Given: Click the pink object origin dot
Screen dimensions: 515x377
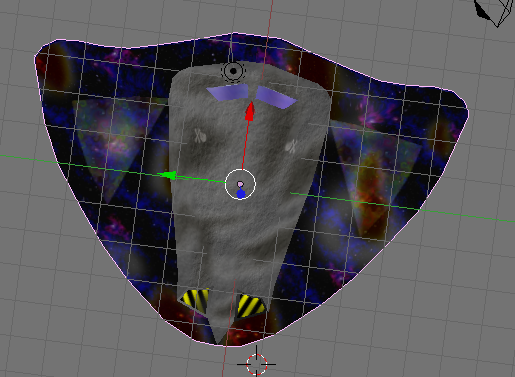Looking at the screenshot, I should (240, 184).
